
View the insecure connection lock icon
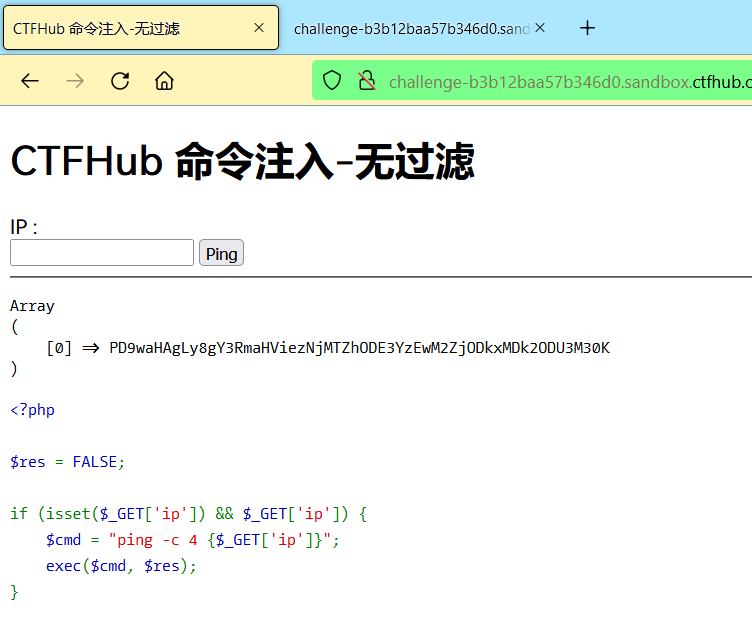point(367,81)
